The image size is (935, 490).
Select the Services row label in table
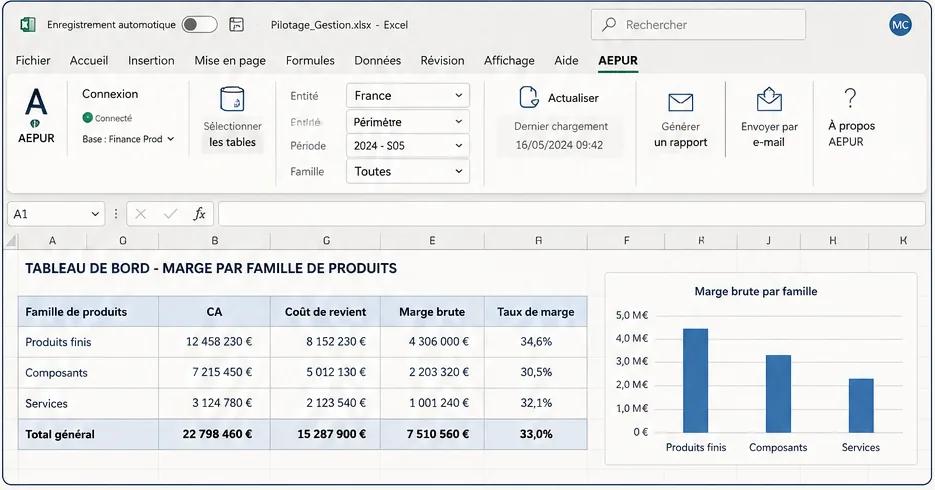pos(46,404)
